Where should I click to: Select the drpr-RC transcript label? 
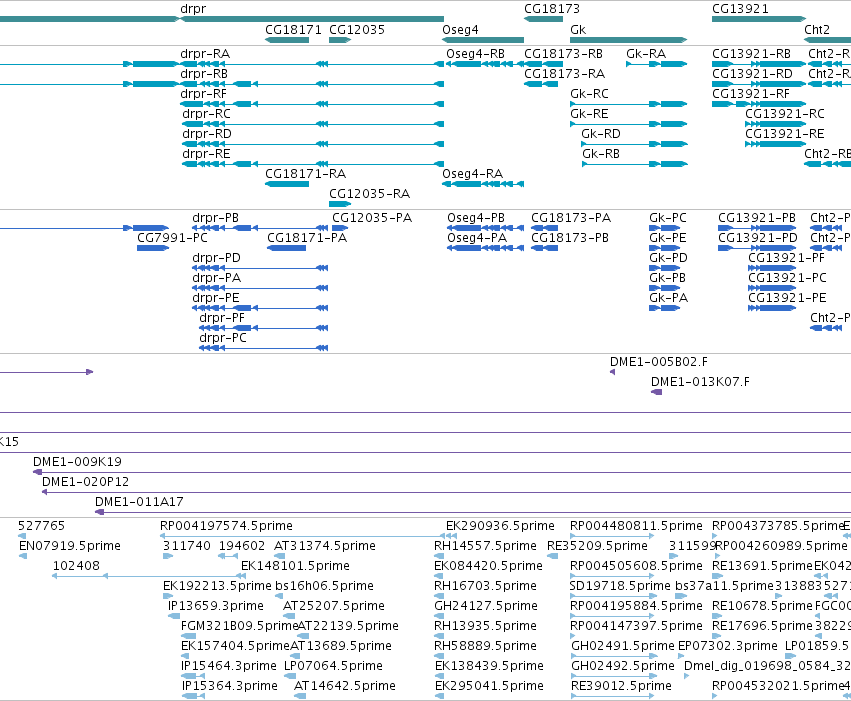pos(206,114)
